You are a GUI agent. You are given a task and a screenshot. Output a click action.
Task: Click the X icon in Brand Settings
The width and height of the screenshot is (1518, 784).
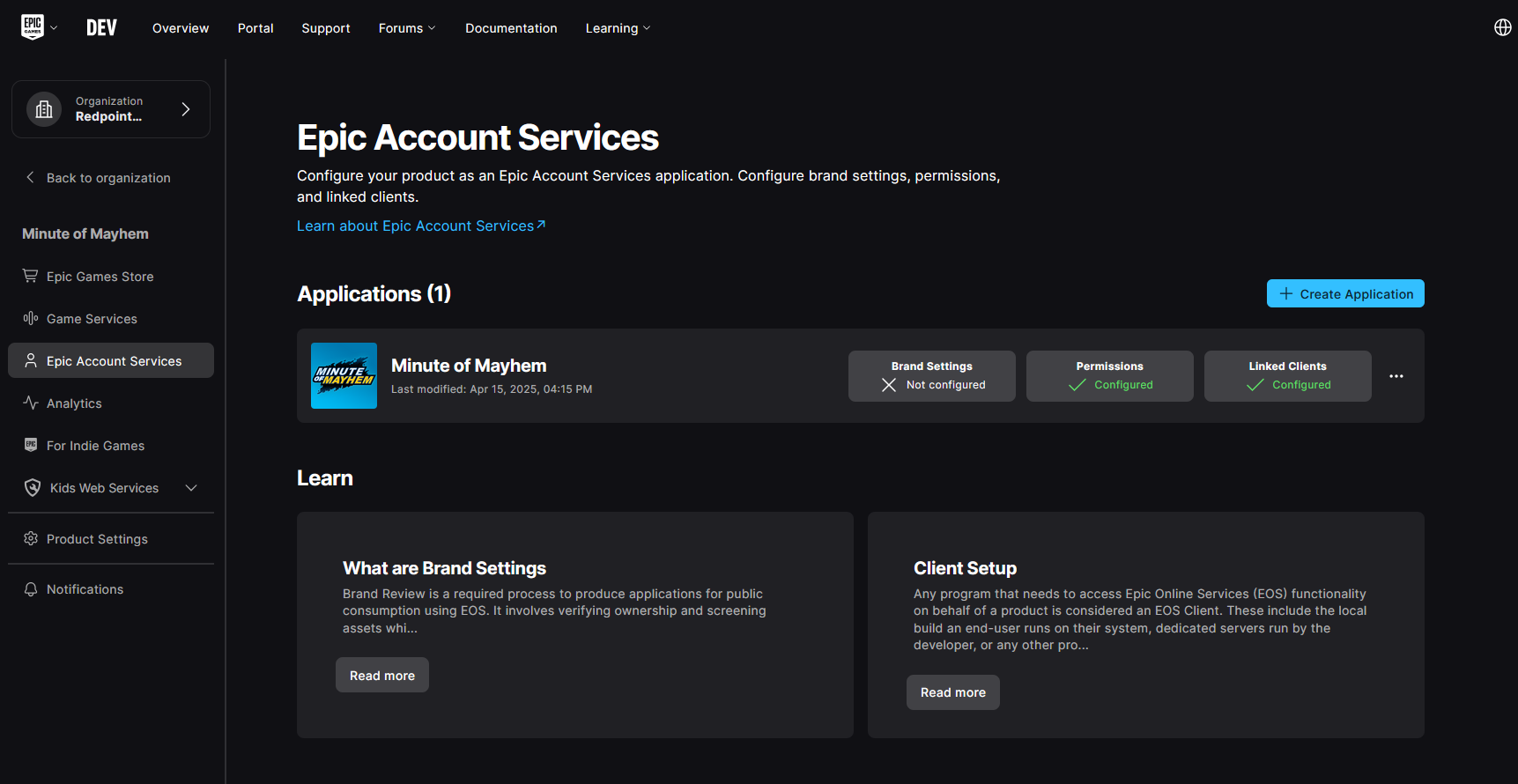[889, 385]
